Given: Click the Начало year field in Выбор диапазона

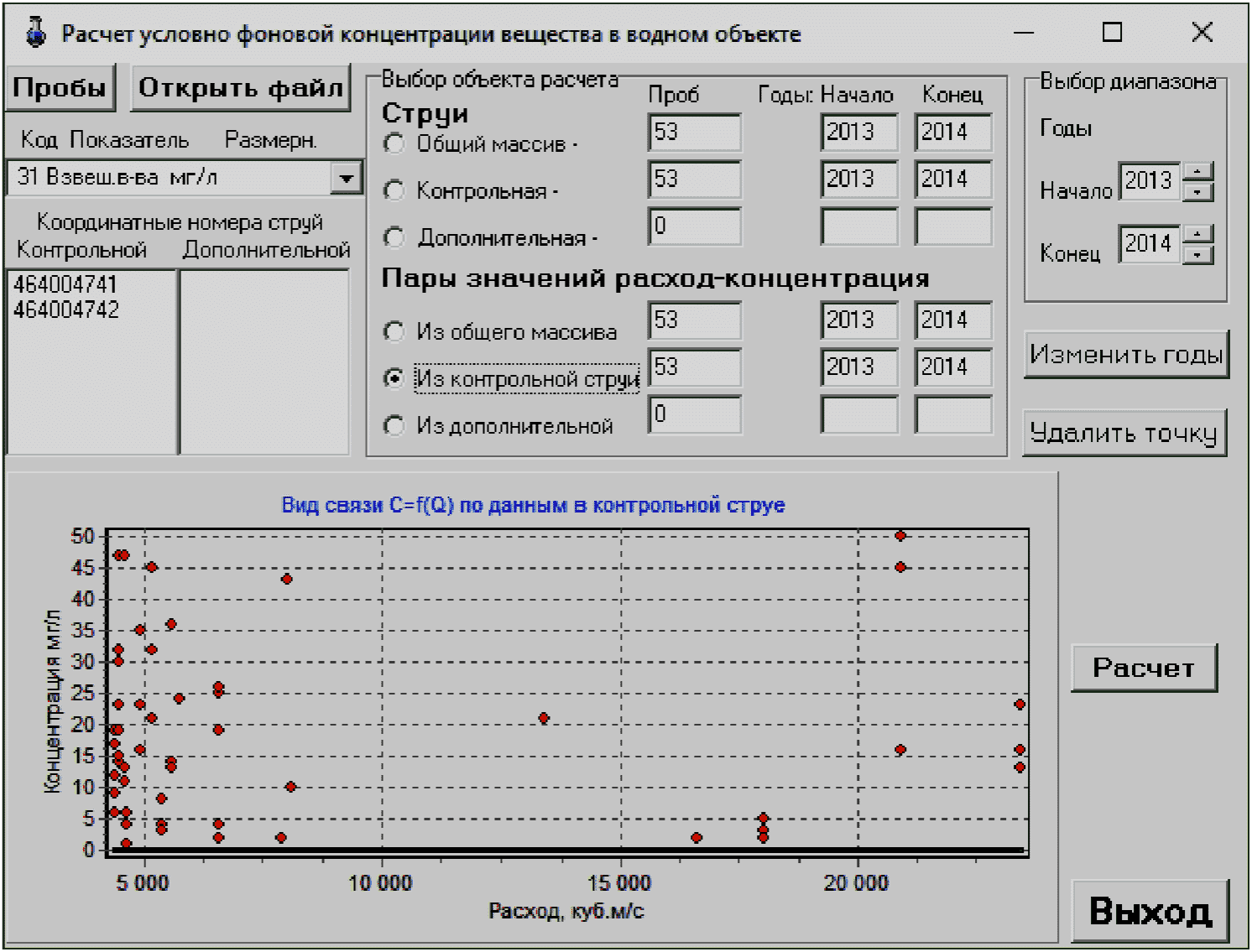Looking at the screenshot, I should 1150,181.
